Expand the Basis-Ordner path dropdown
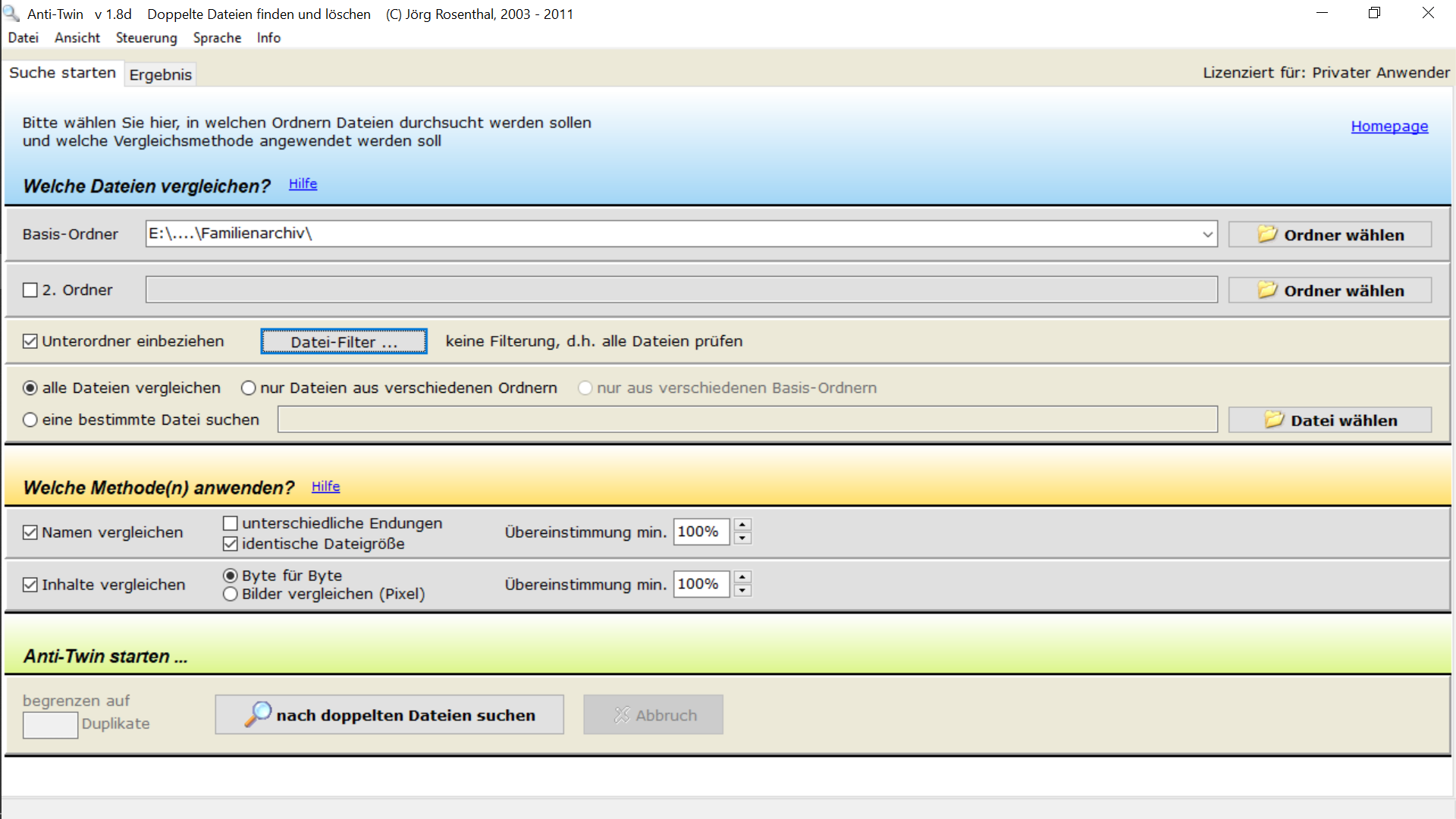The image size is (1456, 819). point(1207,234)
